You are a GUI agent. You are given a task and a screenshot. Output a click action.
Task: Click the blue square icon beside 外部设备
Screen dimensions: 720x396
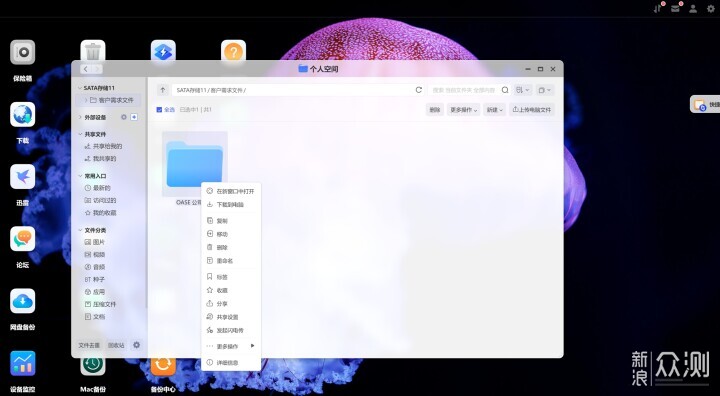click(134, 117)
